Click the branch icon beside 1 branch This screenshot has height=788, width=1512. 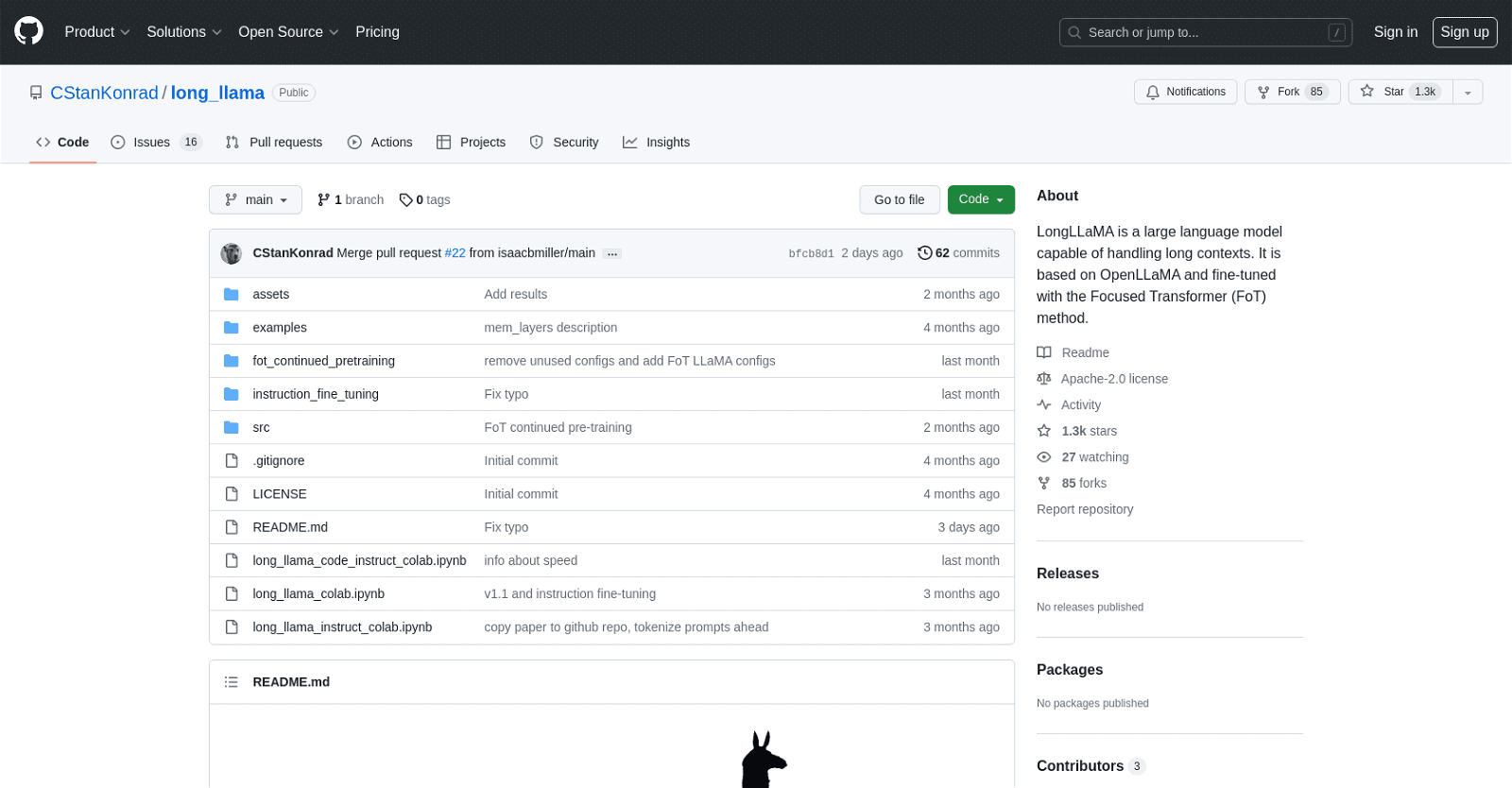coord(324,200)
